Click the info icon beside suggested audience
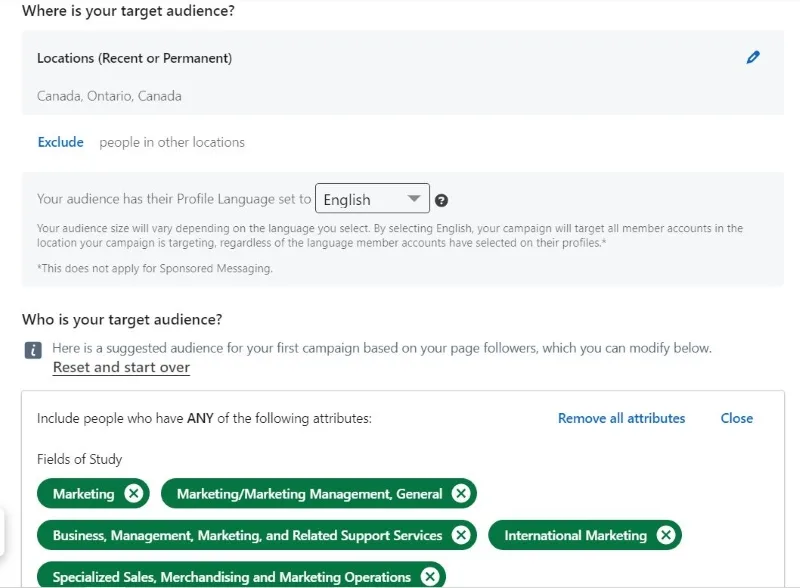The height and width of the screenshot is (588, 800). (x=33, y=350)
